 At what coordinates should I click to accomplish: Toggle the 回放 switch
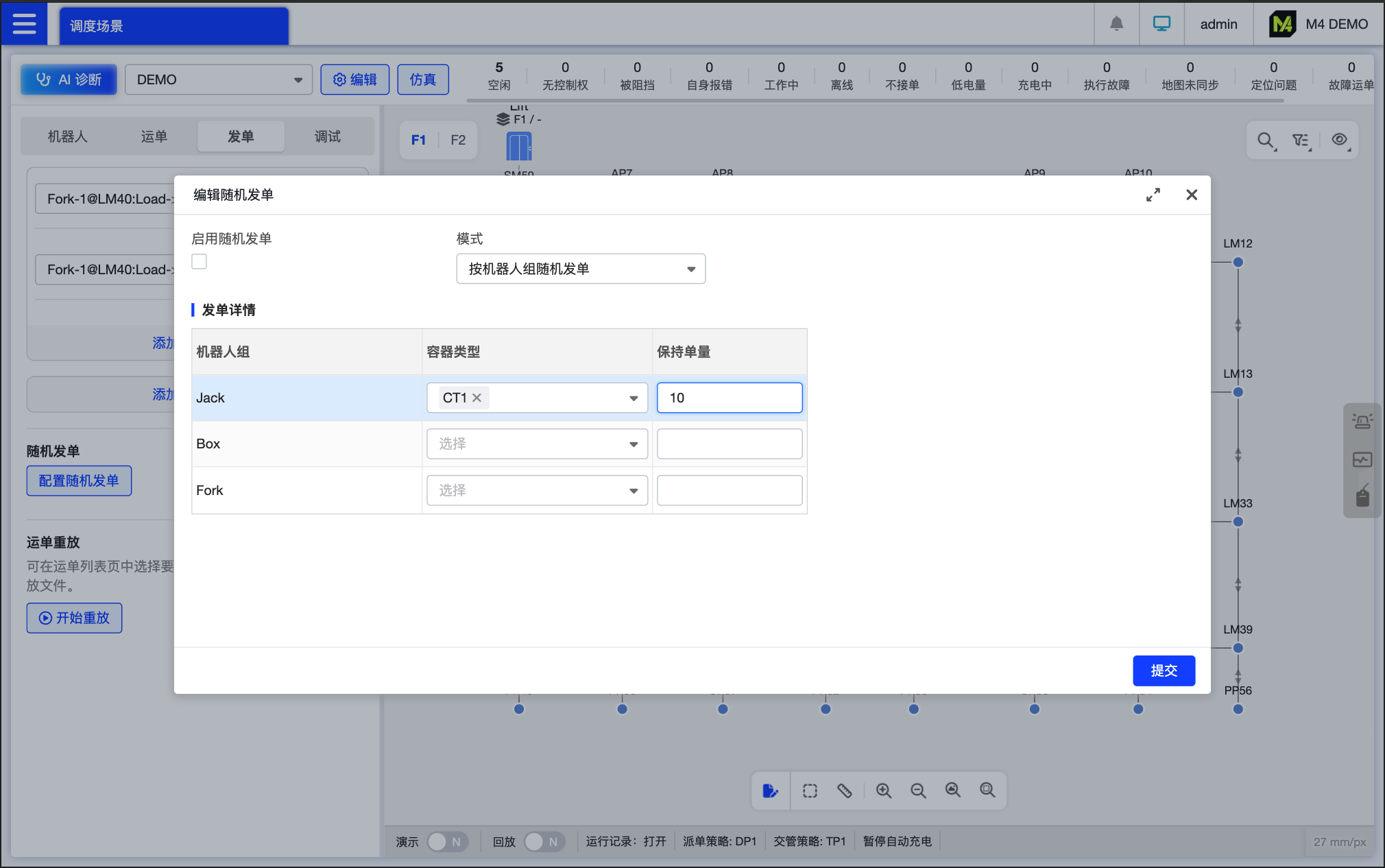point(544,841)
